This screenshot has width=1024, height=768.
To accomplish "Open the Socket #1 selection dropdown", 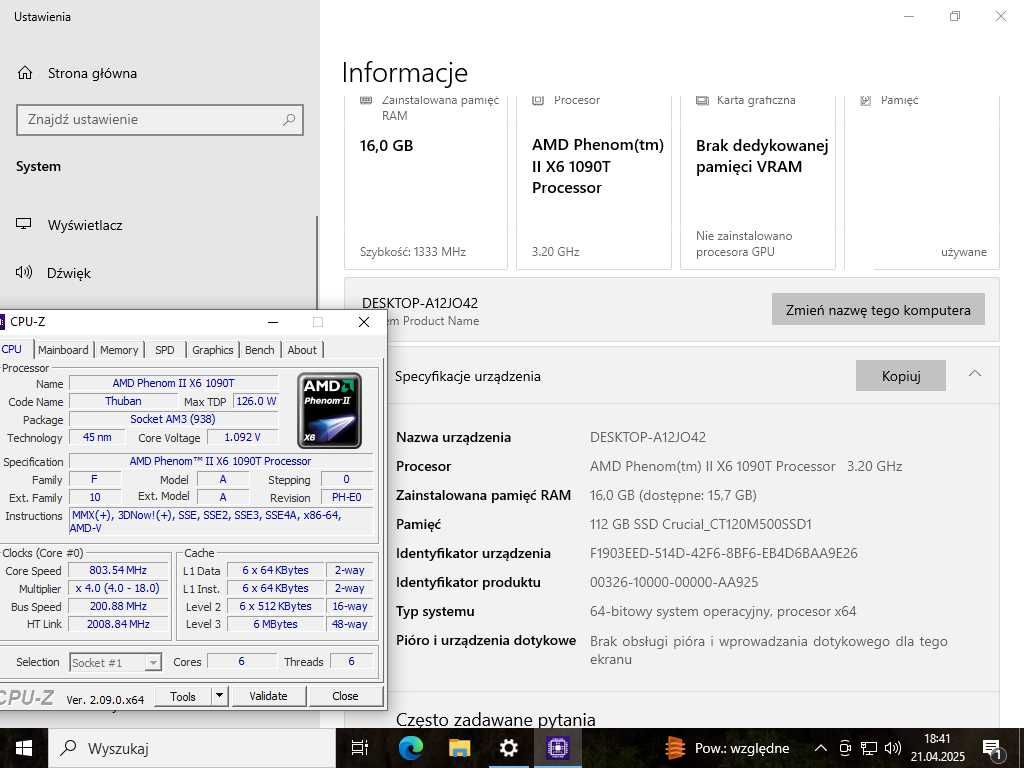I will [x=115, y=663].
